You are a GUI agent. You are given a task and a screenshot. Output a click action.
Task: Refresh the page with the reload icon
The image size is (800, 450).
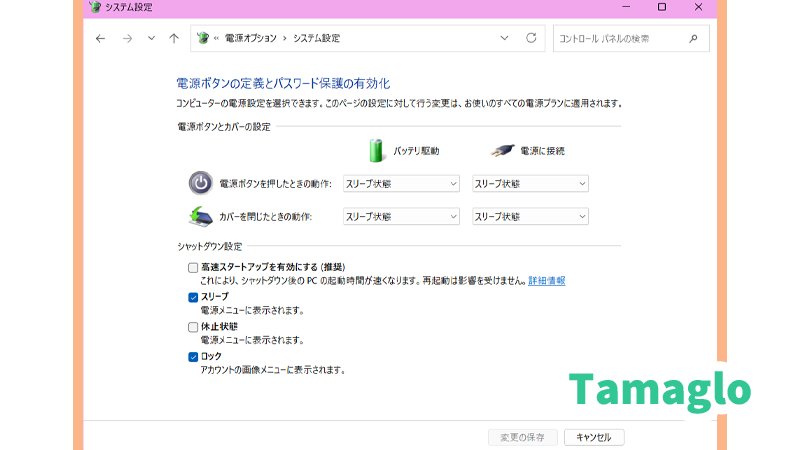click(531, 38)
